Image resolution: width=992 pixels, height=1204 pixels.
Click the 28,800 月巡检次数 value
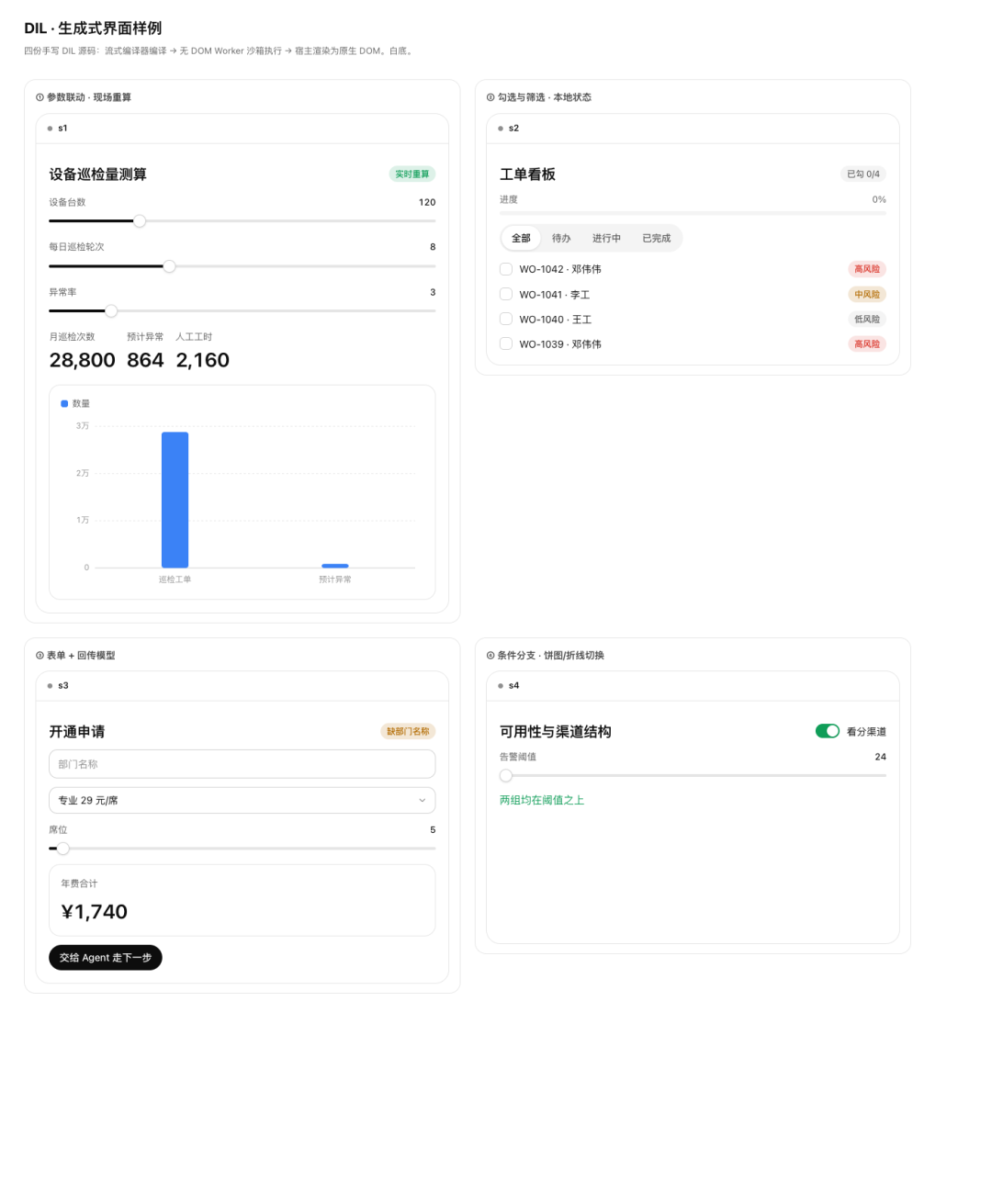[x=82, y=360]
